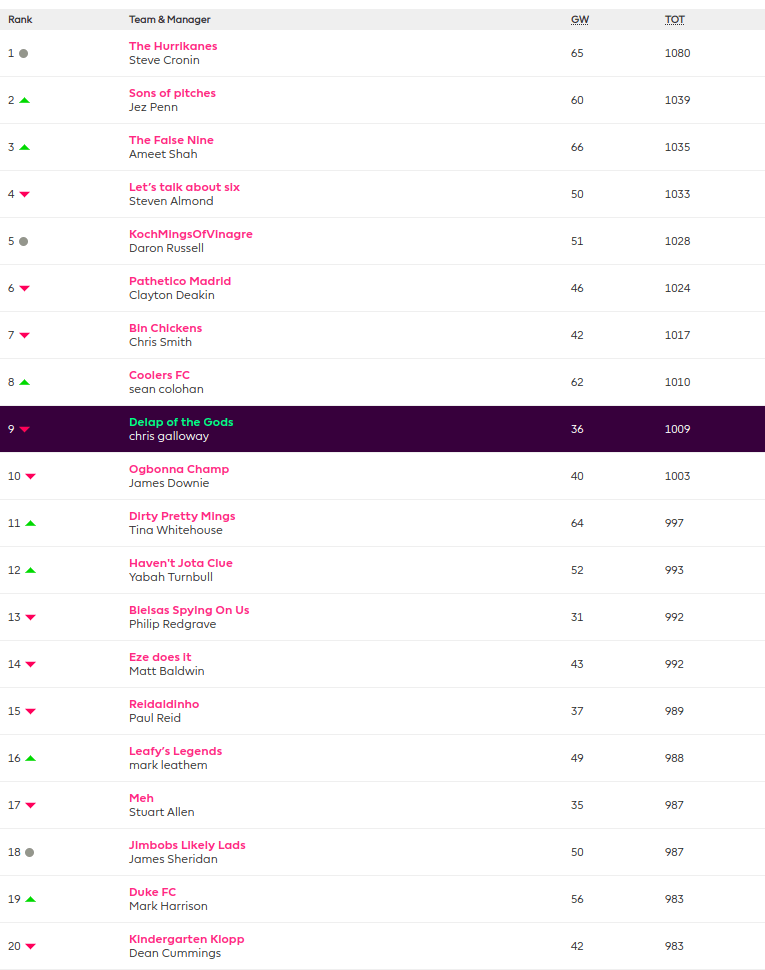Open The Hurrikanes team page

click(173, 46)
